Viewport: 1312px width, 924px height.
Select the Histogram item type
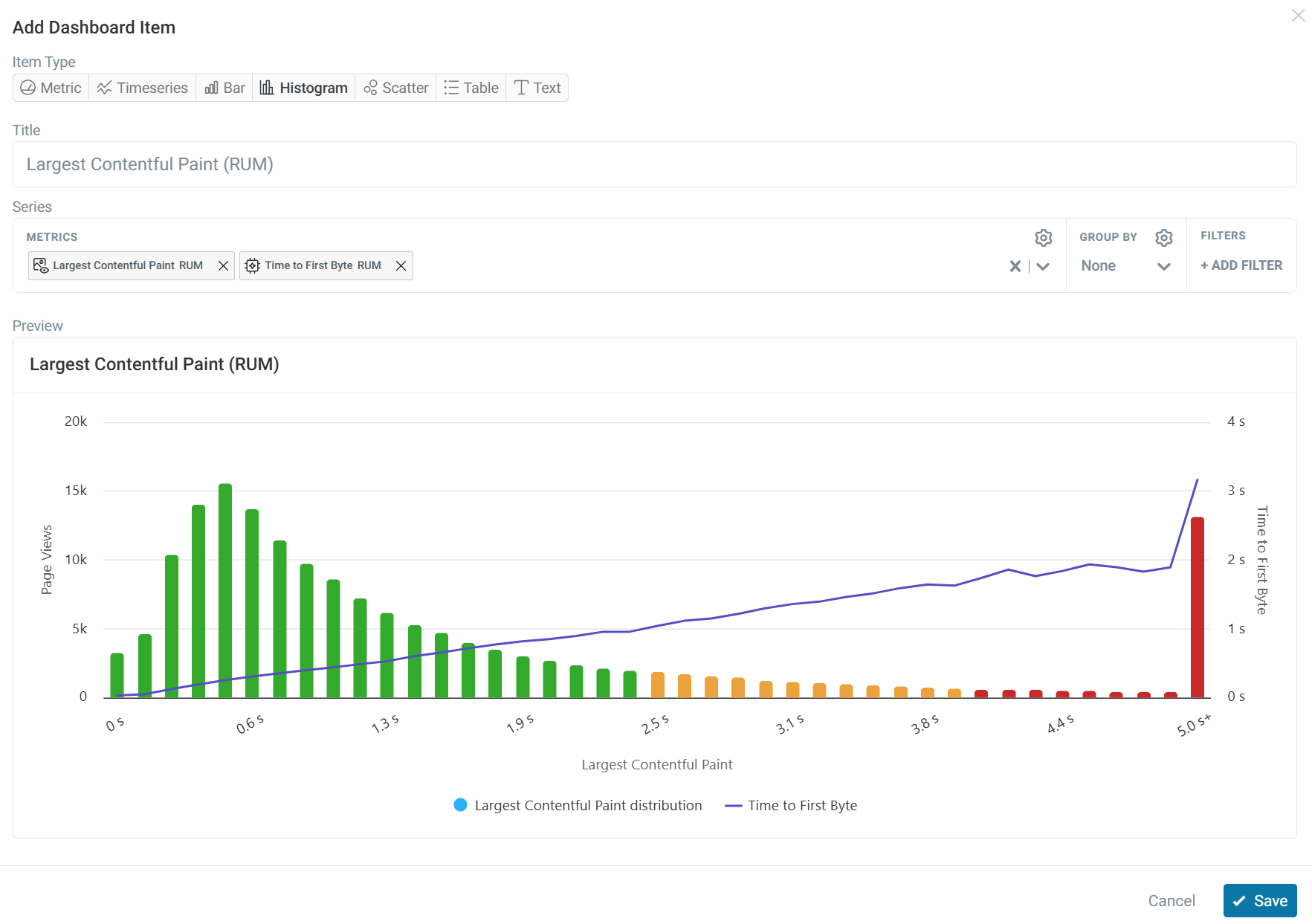coord(303,88)
